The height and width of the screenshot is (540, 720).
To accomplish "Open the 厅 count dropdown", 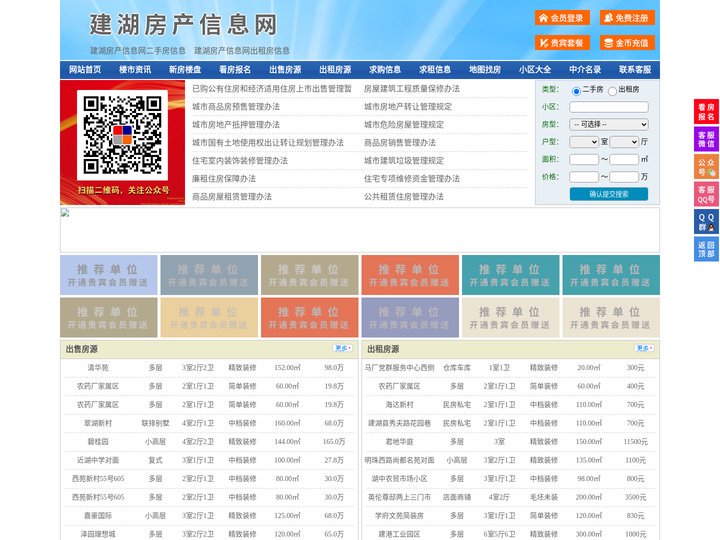I will (624, 142).
